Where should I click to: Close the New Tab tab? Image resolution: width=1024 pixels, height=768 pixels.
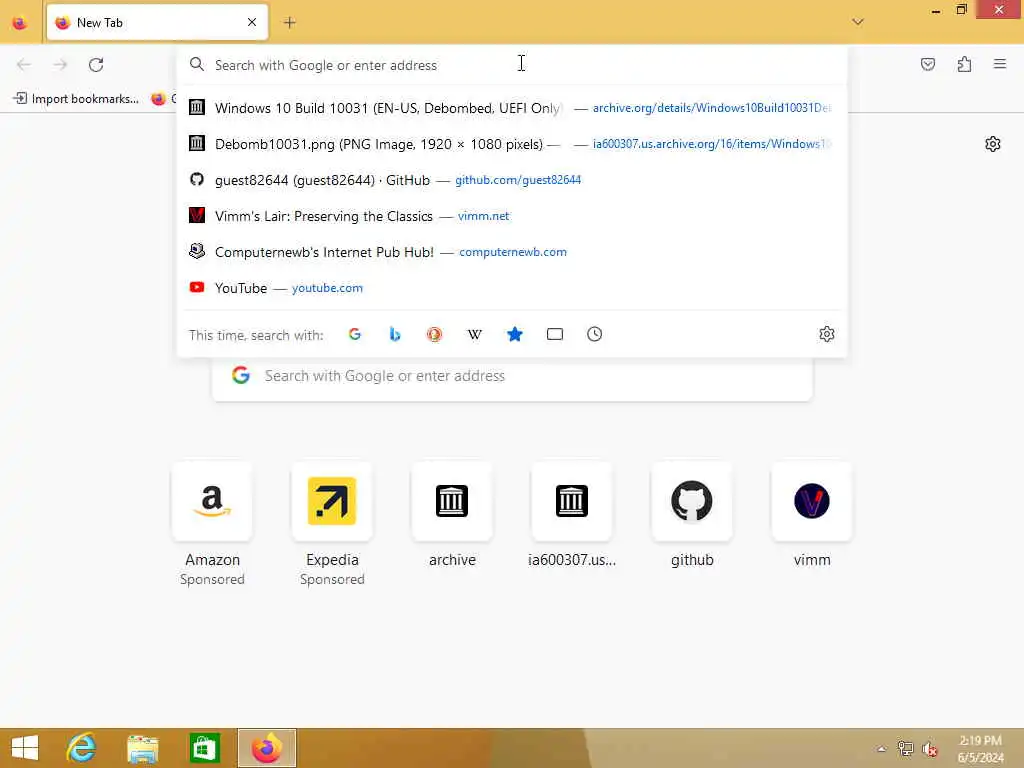[x=252, y=22]
